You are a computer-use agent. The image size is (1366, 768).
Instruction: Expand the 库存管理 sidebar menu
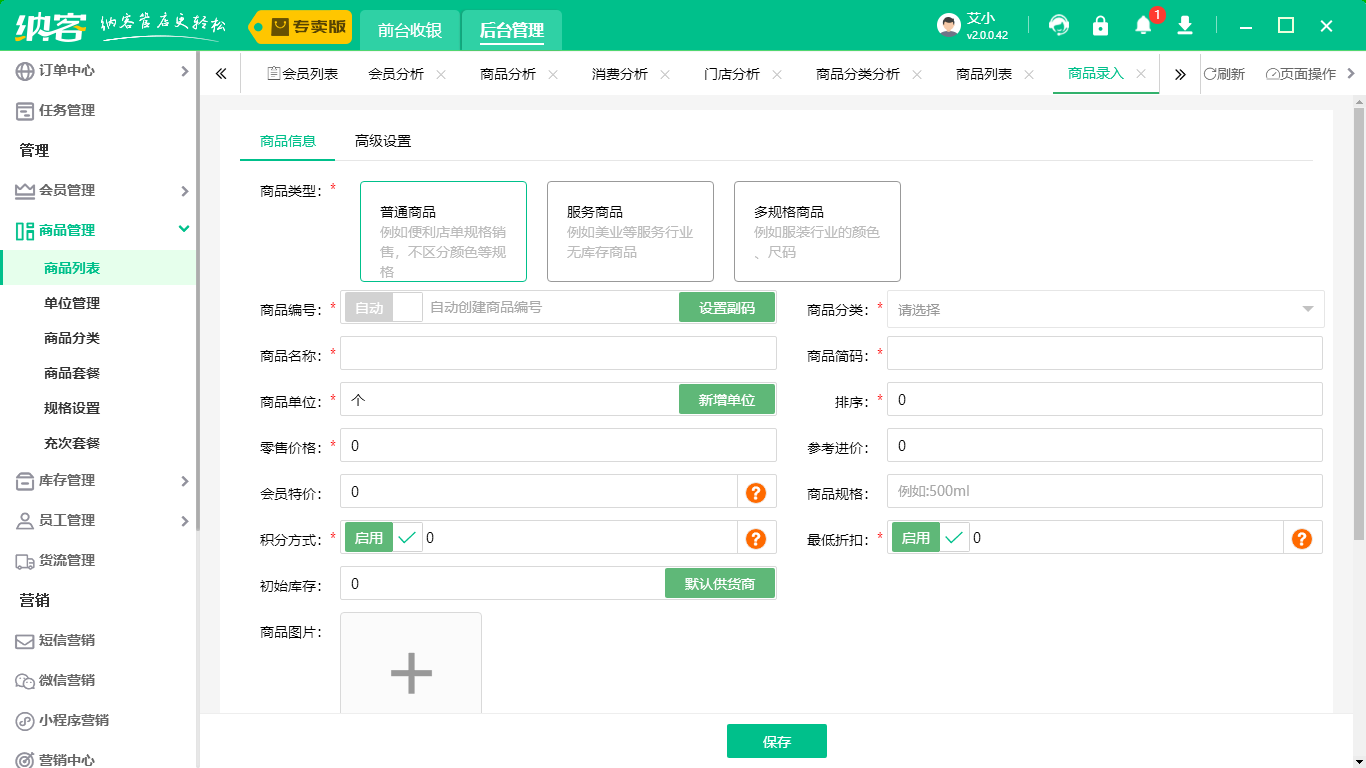pos(100,481)
